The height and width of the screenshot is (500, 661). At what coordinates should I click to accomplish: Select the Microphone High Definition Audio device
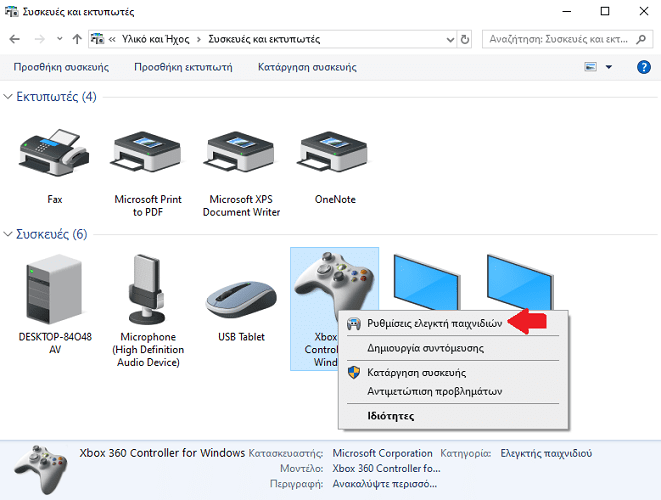[x=147, y=289]
